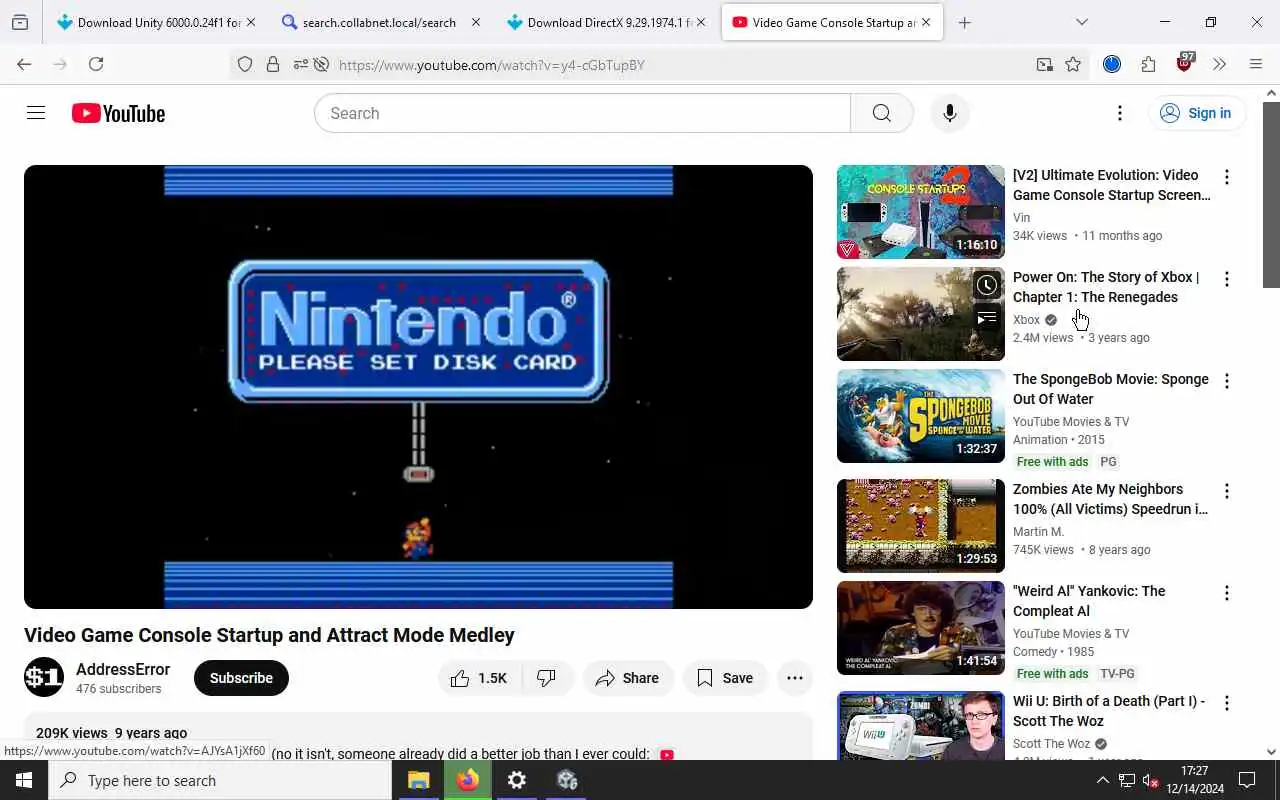Open options for Ultimate Evolution video
Image resolution: width=1280 pixels, height=800 pixels.
tap(1227, 177)
